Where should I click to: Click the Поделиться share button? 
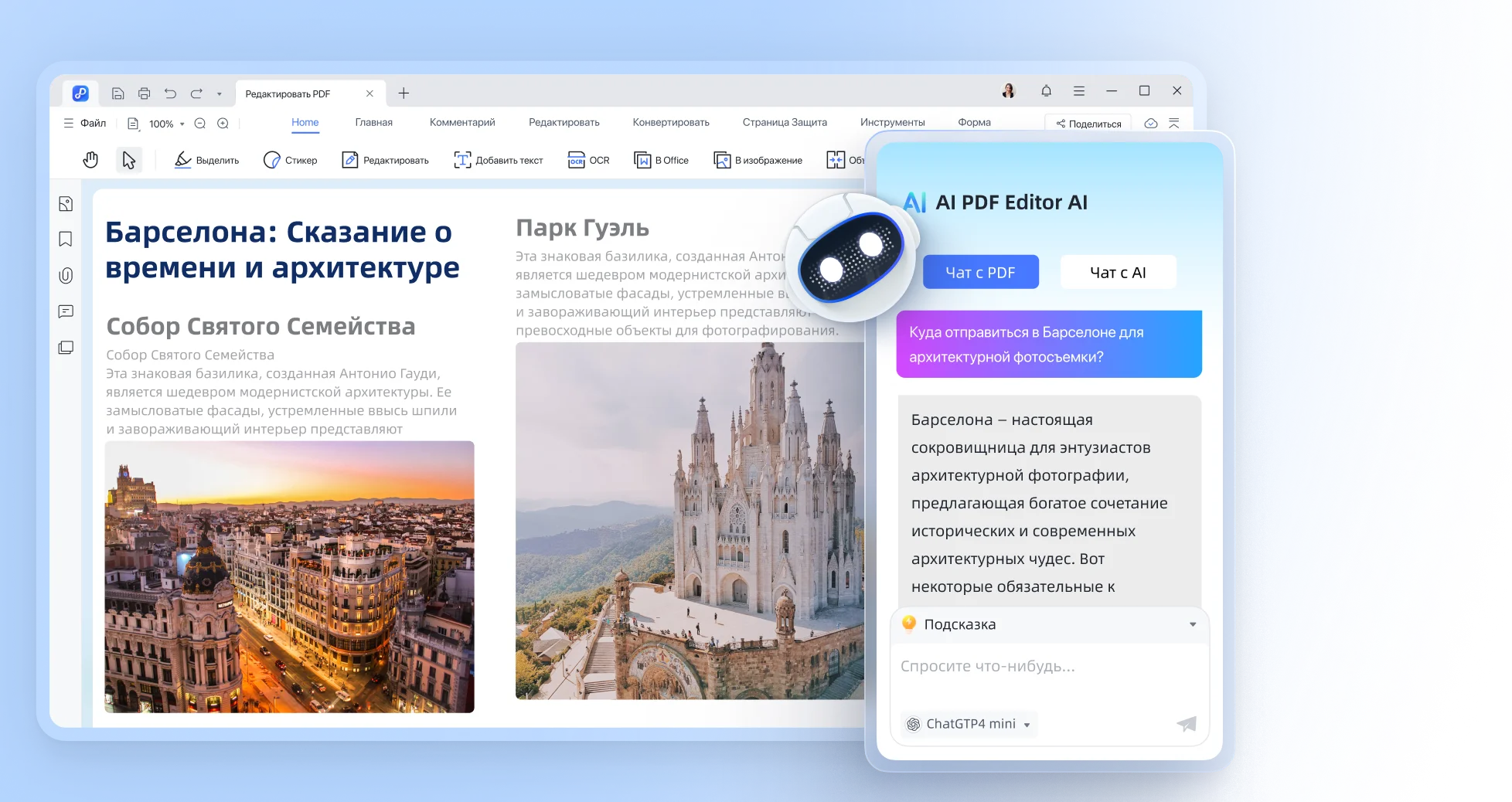coord(1088,123)
